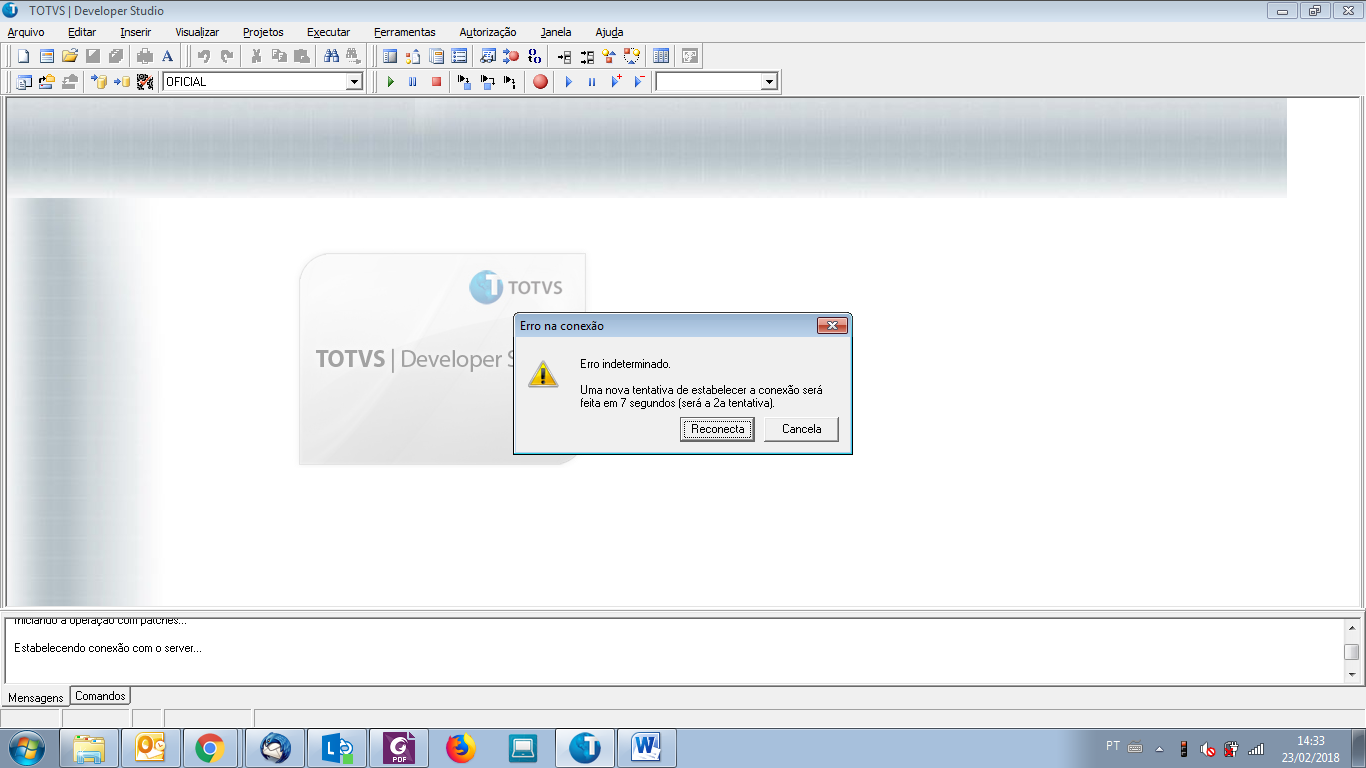Screen dimensions: 1366x768
Task: Open Google Chrome from taskbar
Action: pos(209,748)
